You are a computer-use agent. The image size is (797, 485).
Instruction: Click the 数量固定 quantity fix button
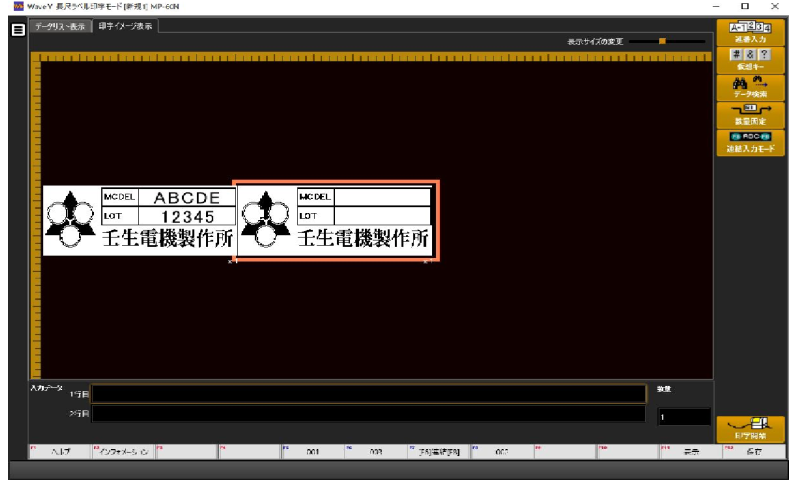(x=750, y=115)
